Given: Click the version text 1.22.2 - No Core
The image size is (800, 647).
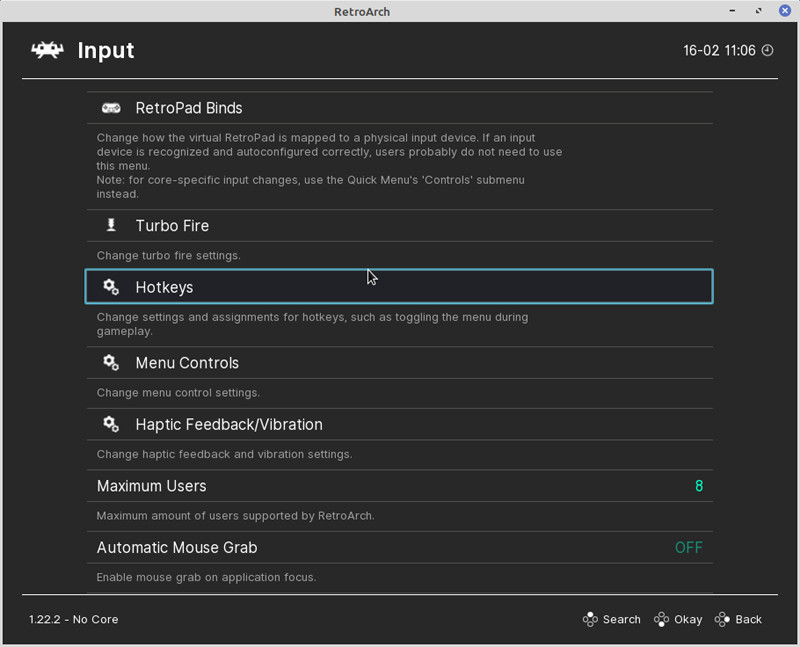Looking at the screenshot, I should [x=73, y=619].
